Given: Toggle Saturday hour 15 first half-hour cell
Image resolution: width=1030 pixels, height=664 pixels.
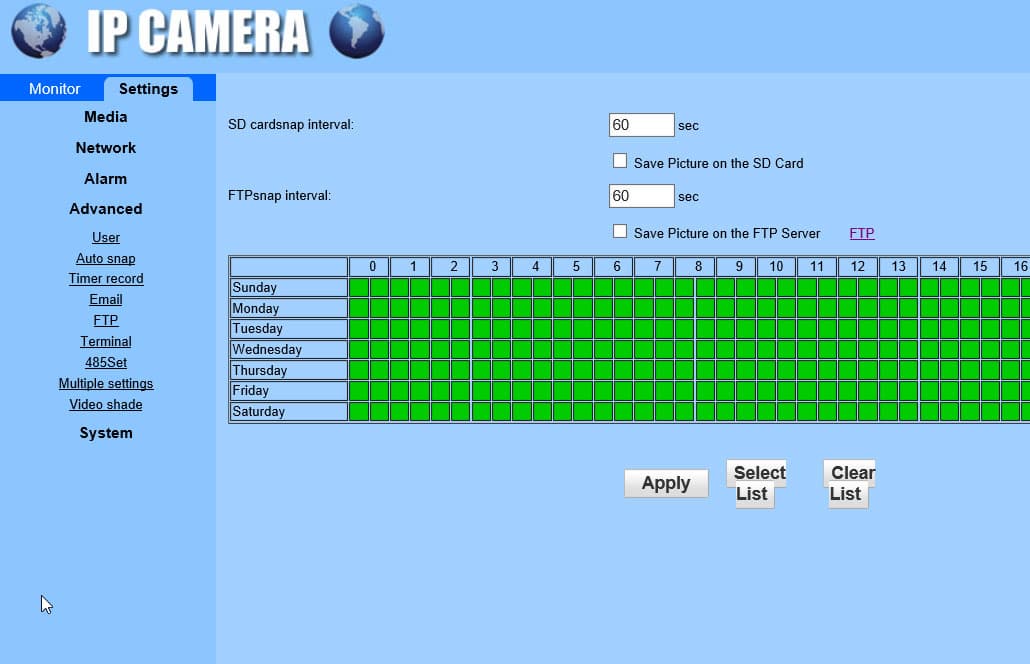Looking at the screenshot, I should 970,411.
